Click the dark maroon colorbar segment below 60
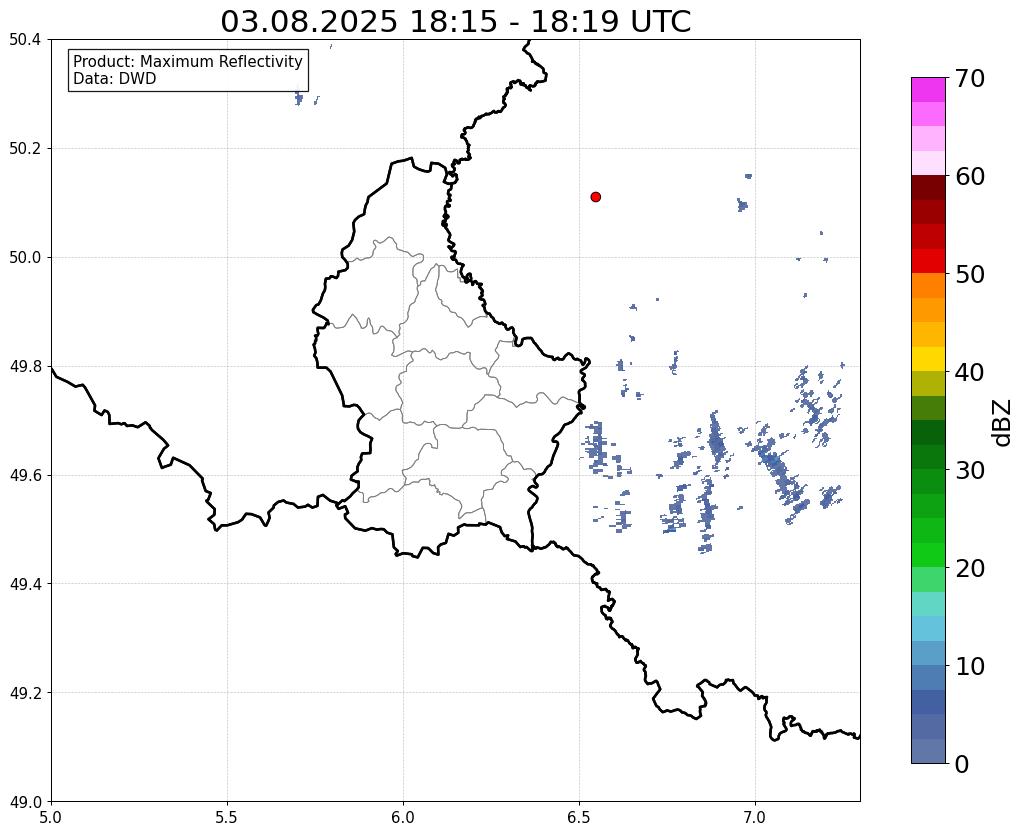The height and width of the screenshot is (834, 1023). [x=928, y=188]
